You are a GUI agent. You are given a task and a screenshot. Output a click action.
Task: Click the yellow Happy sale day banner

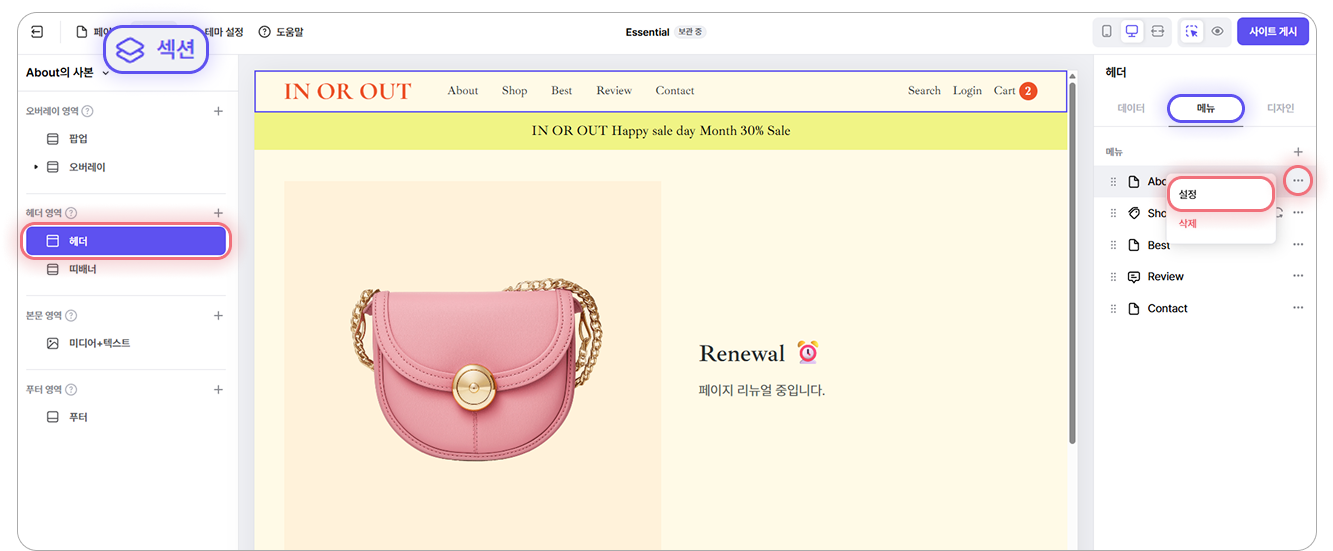(661, 131)
